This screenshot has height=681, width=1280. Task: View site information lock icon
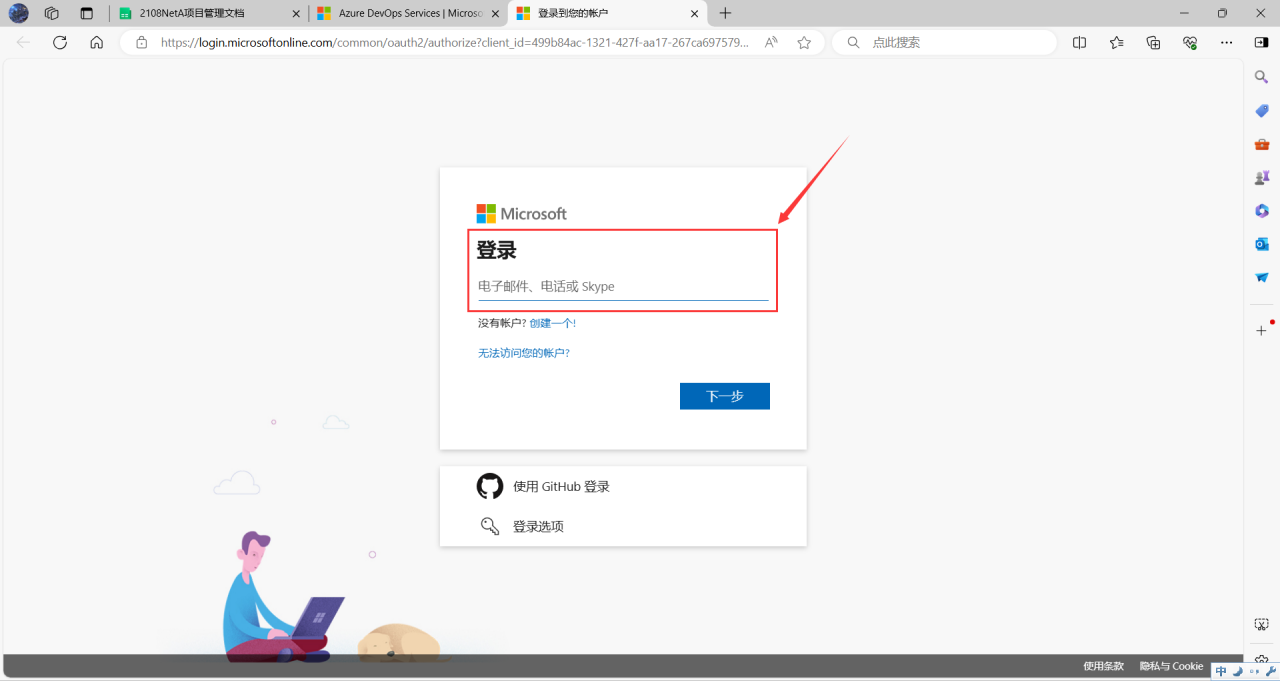pos(141,42)
